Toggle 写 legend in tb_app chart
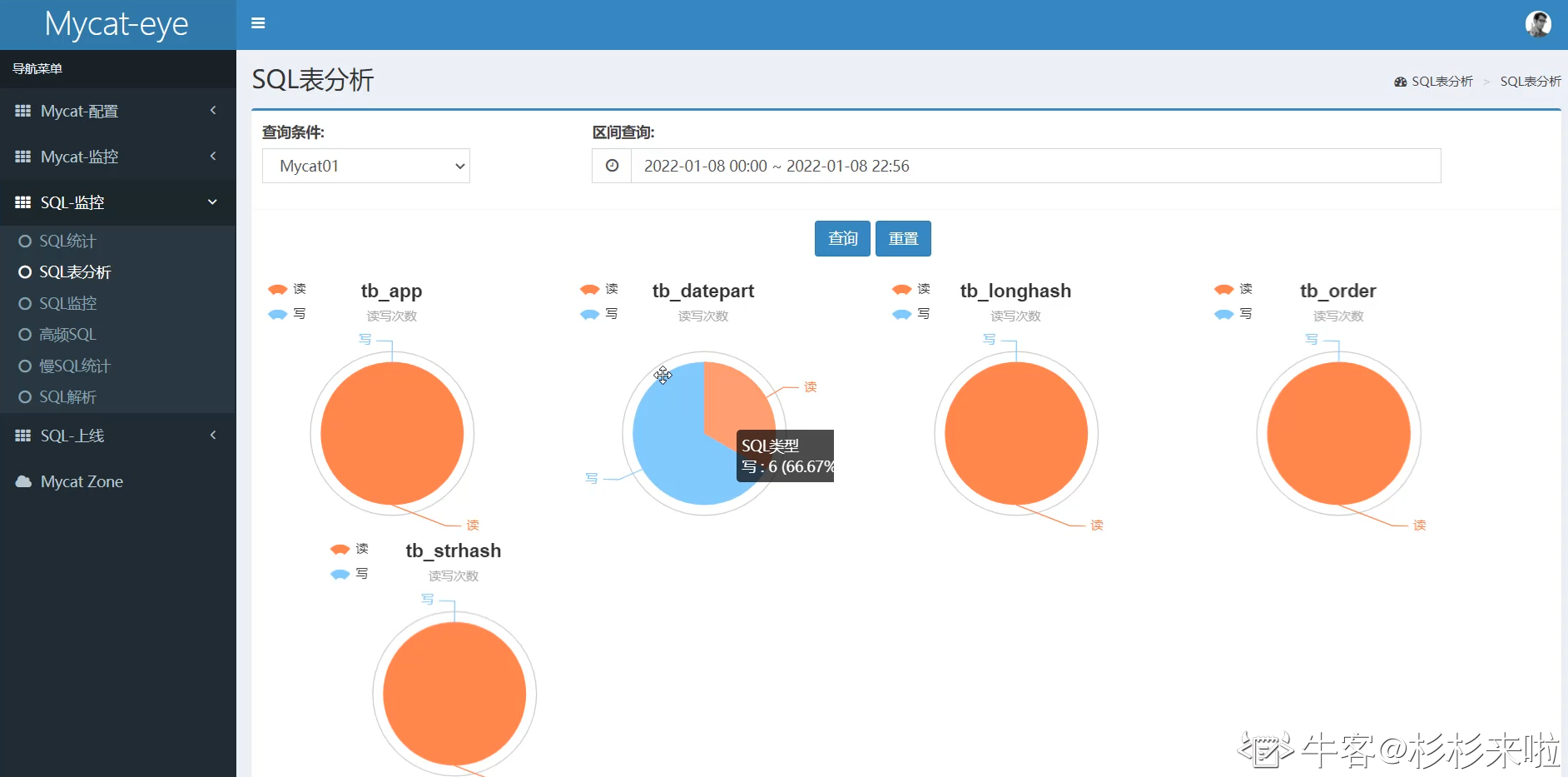The width and height of the screenshot is (1568, 777). point(287,314)
